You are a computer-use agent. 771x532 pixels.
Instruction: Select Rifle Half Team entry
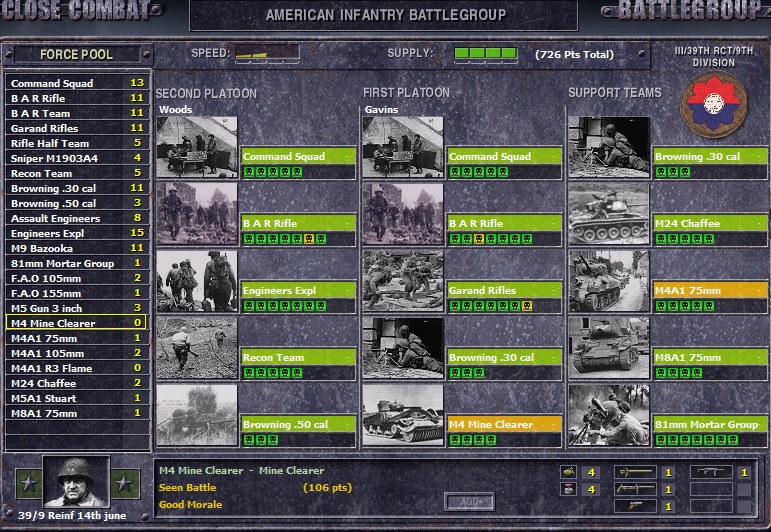(x=76, y=143)
